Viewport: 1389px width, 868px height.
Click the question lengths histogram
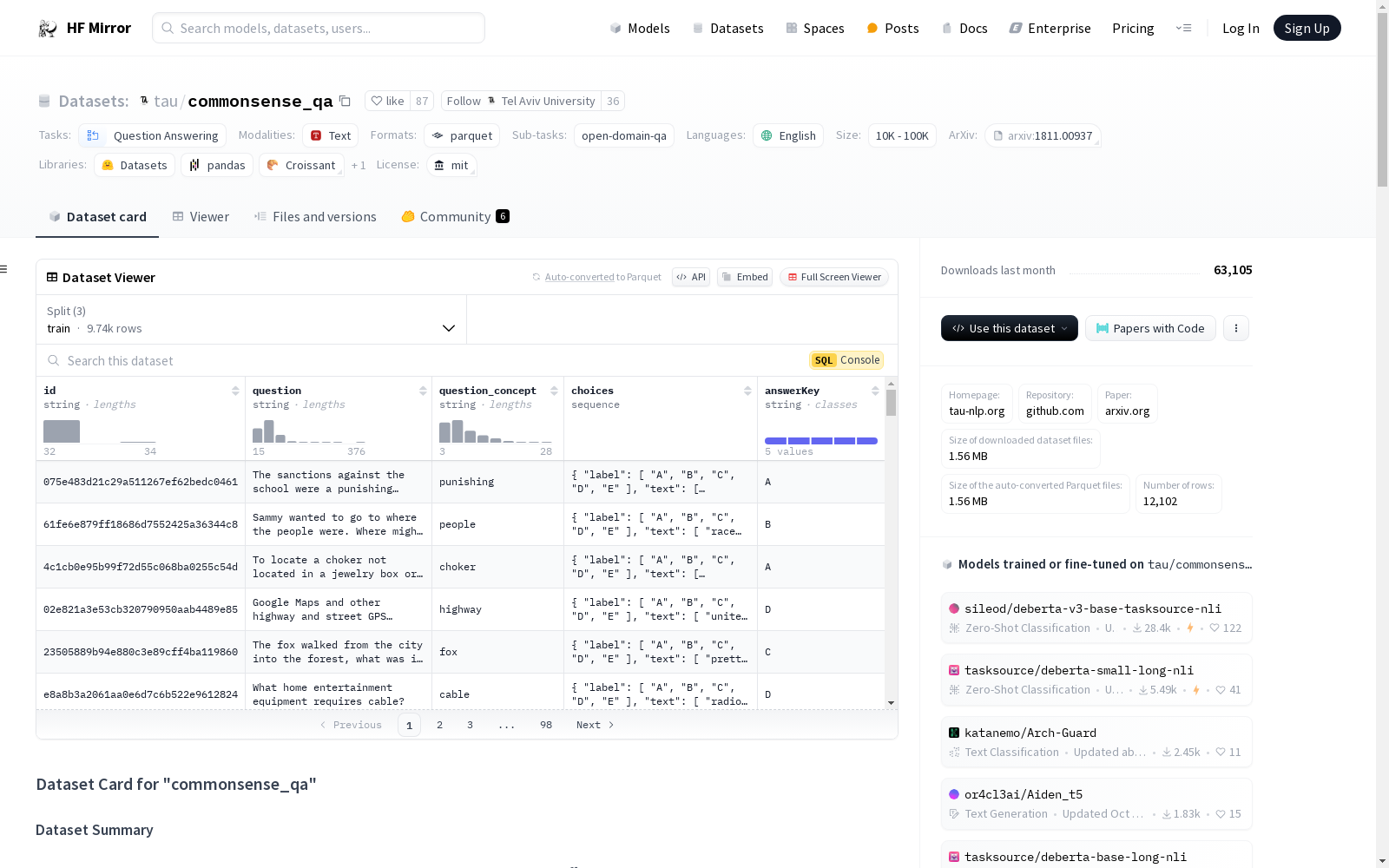pyautogui.click(x=309, y=431)
